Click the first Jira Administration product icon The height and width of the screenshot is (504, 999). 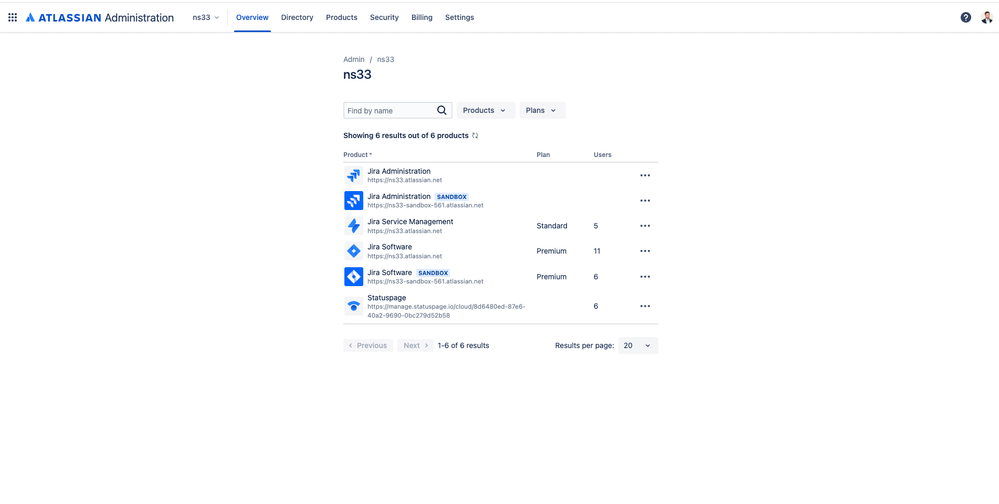click(354, 175)
